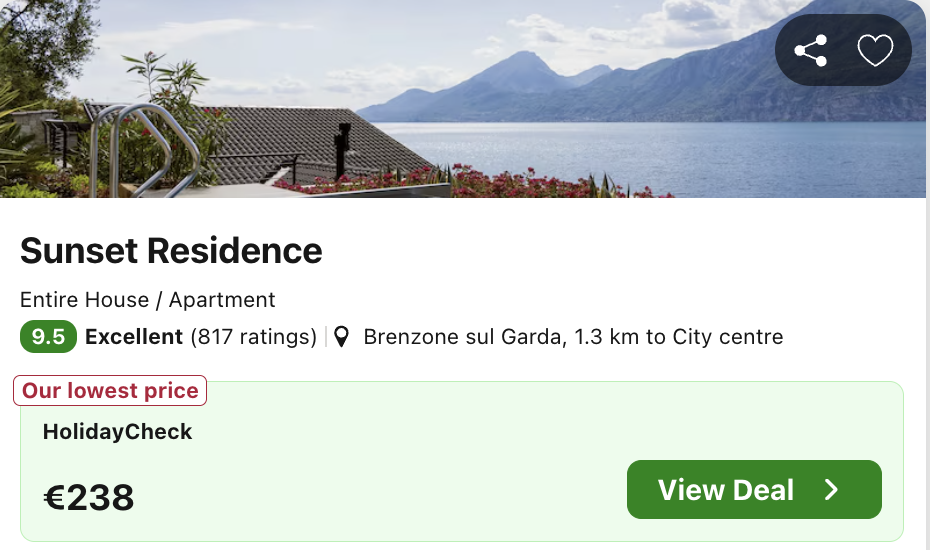Click the chevron arrow inside View Deal
This screenshot has width=930, height=550.
[x=832, y=489]
